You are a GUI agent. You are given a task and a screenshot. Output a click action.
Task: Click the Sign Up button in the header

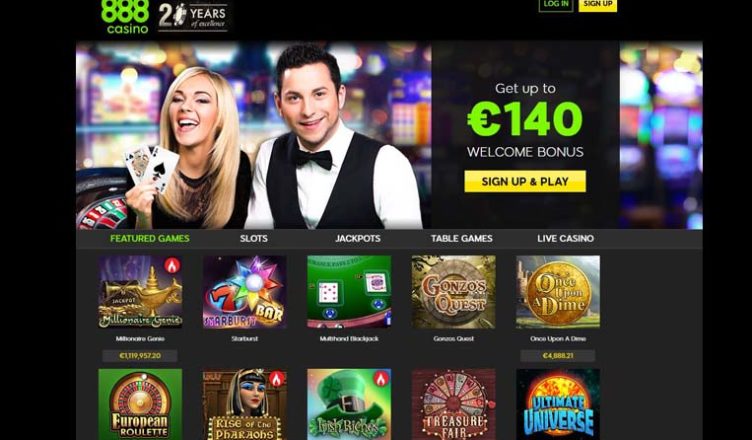click(x=598, y=5)
